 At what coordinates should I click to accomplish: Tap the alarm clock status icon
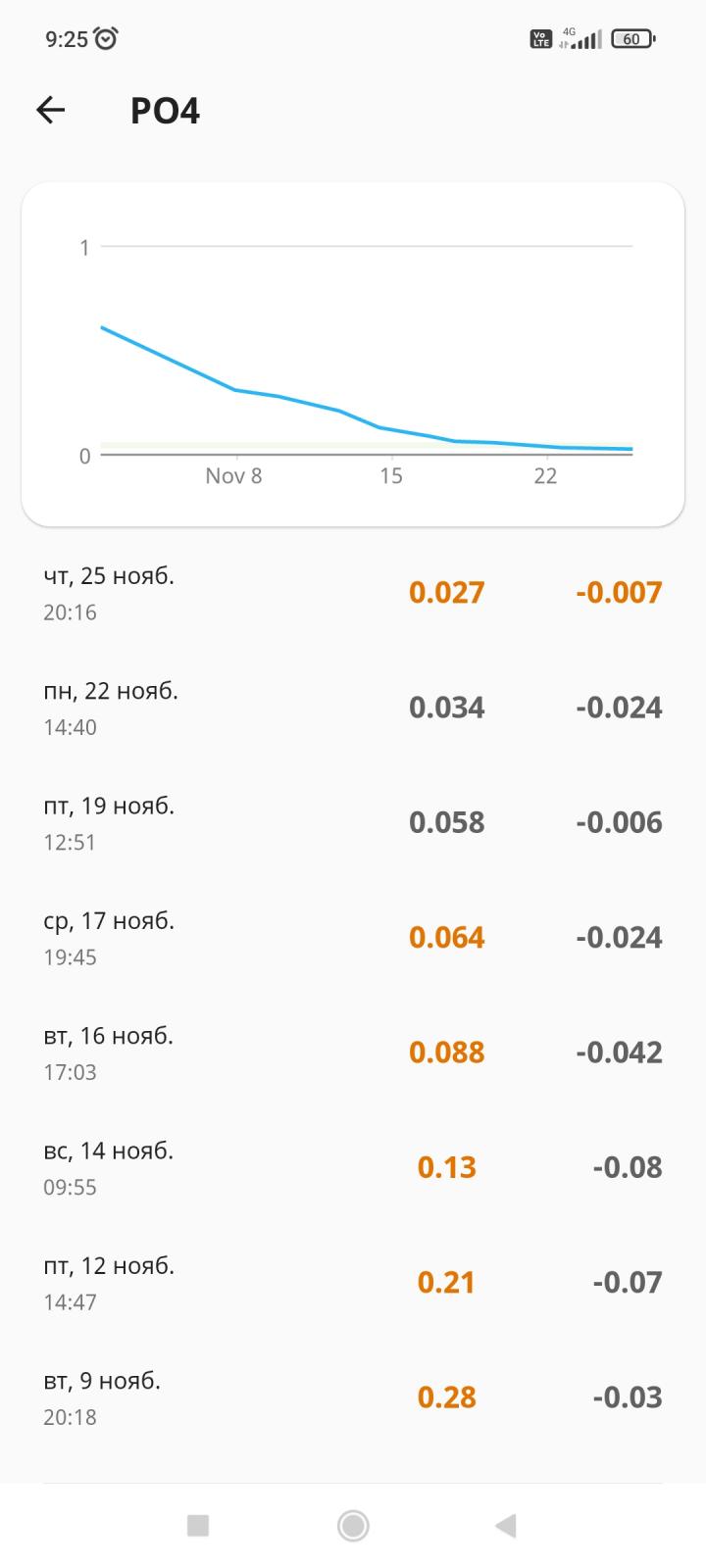click(106, 39)
